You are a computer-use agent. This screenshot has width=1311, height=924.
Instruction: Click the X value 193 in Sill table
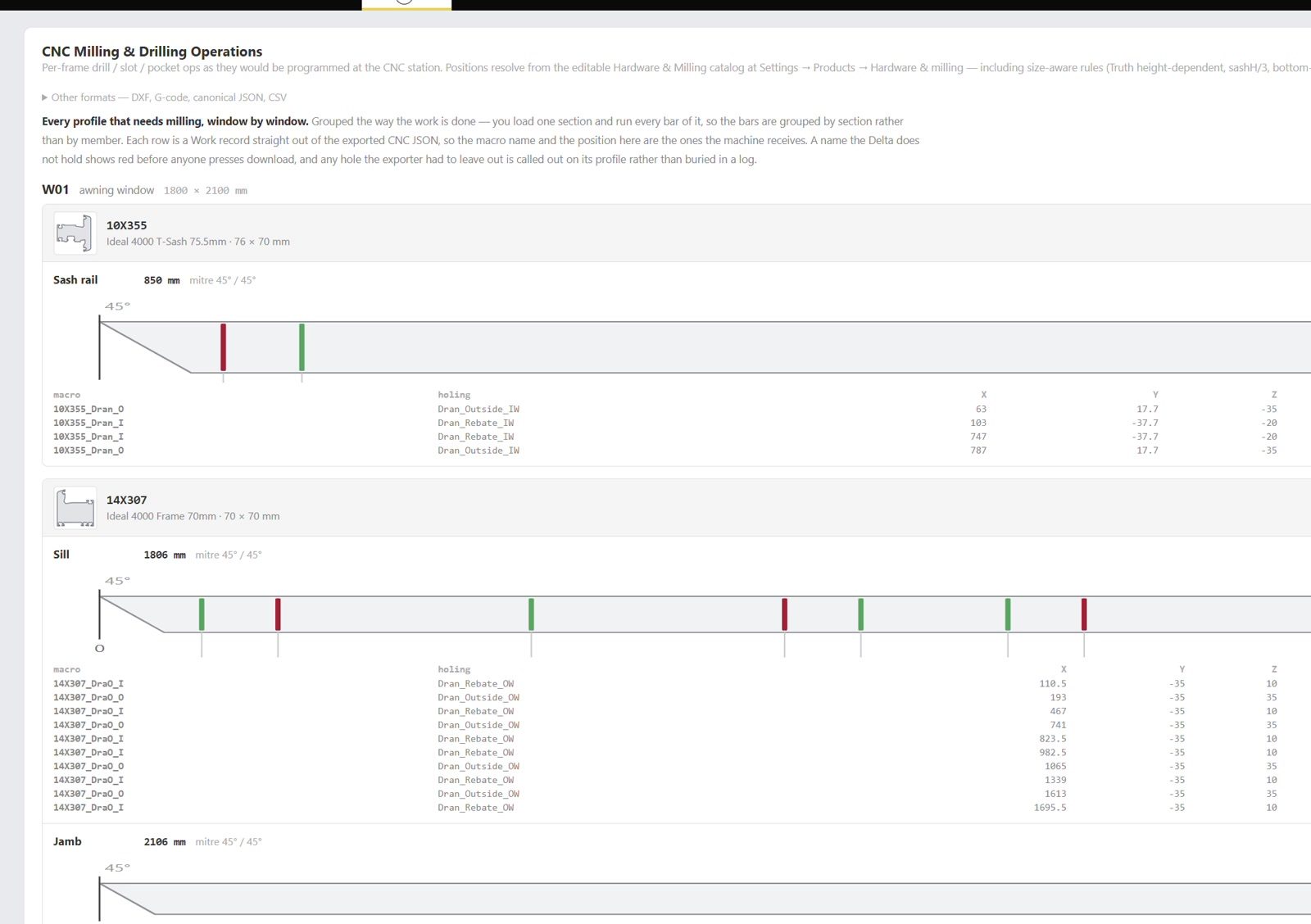[1058, 697]
